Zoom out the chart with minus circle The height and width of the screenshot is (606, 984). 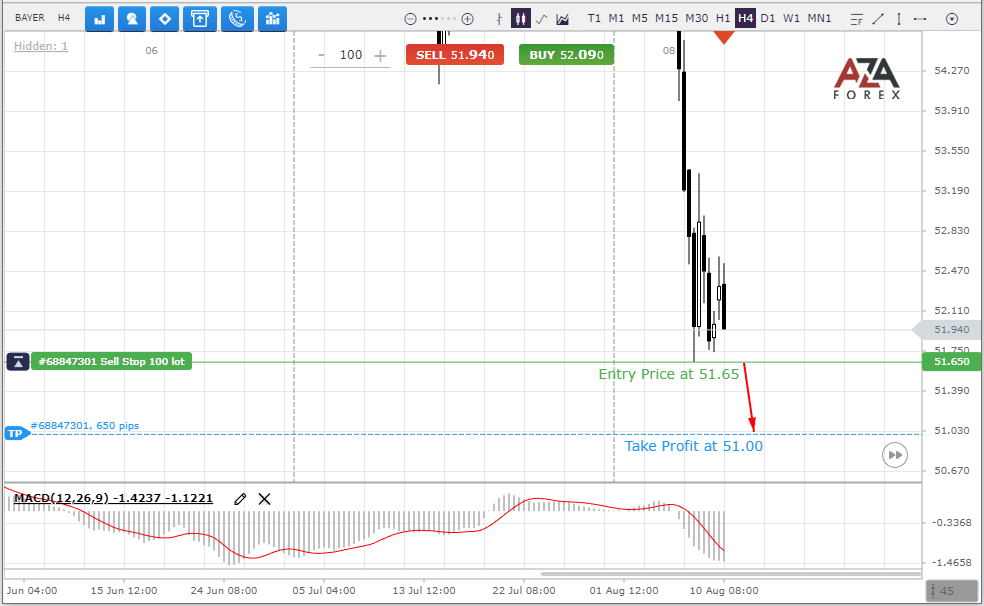(x=410, y=19)
